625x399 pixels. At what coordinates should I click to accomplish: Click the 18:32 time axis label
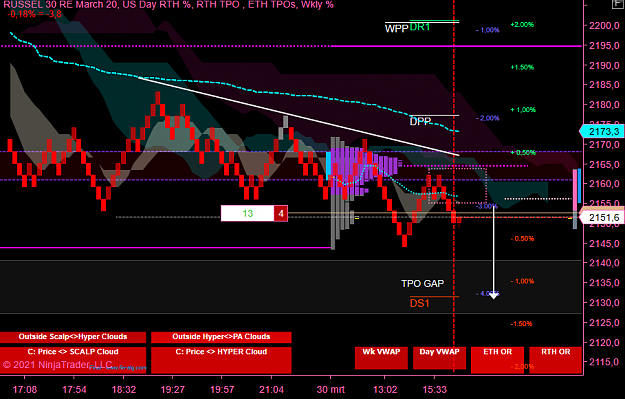pyautogui.click(x=124, y=389)
